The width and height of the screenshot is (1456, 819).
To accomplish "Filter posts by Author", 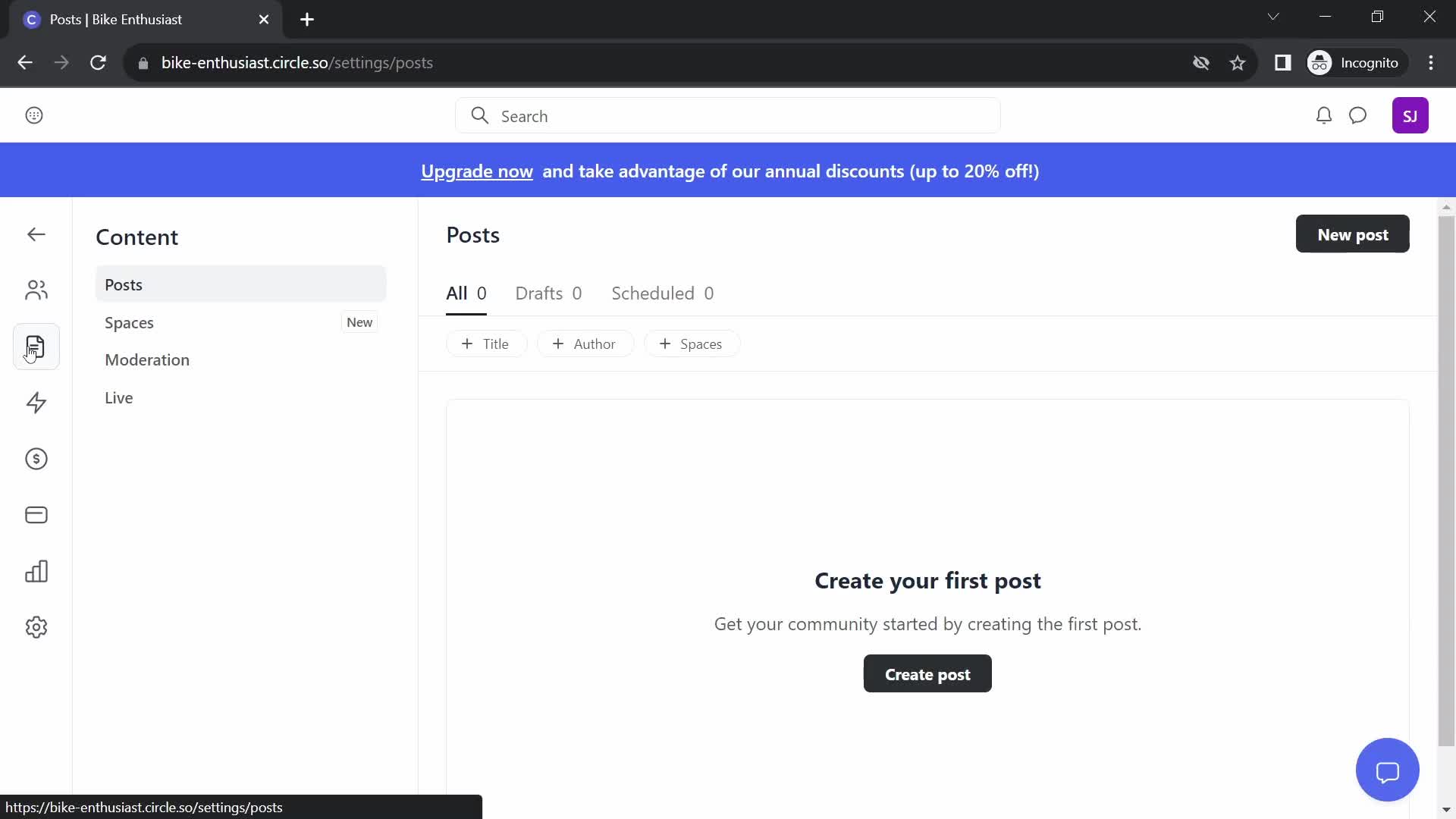I will pos(584,343).
